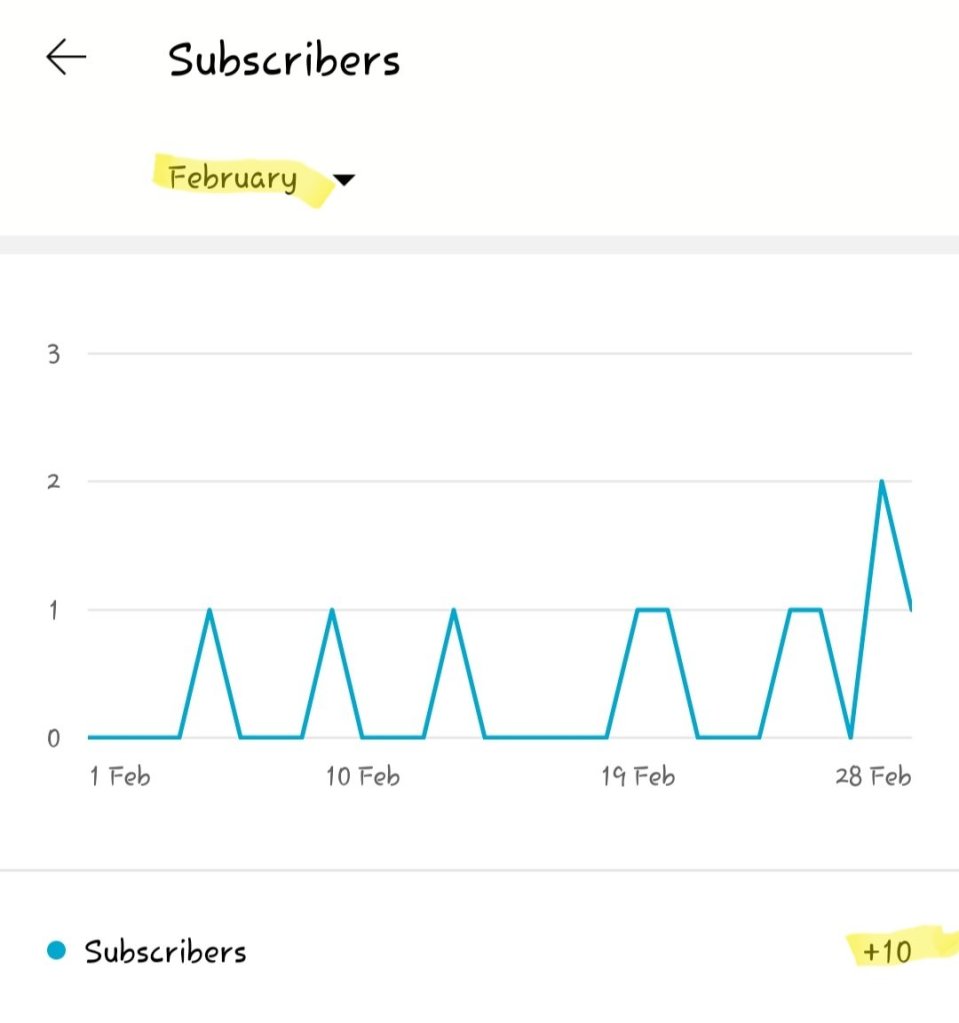Click the y-axis label 3
Screen dimensions: 959x1023
coord(54,354)
